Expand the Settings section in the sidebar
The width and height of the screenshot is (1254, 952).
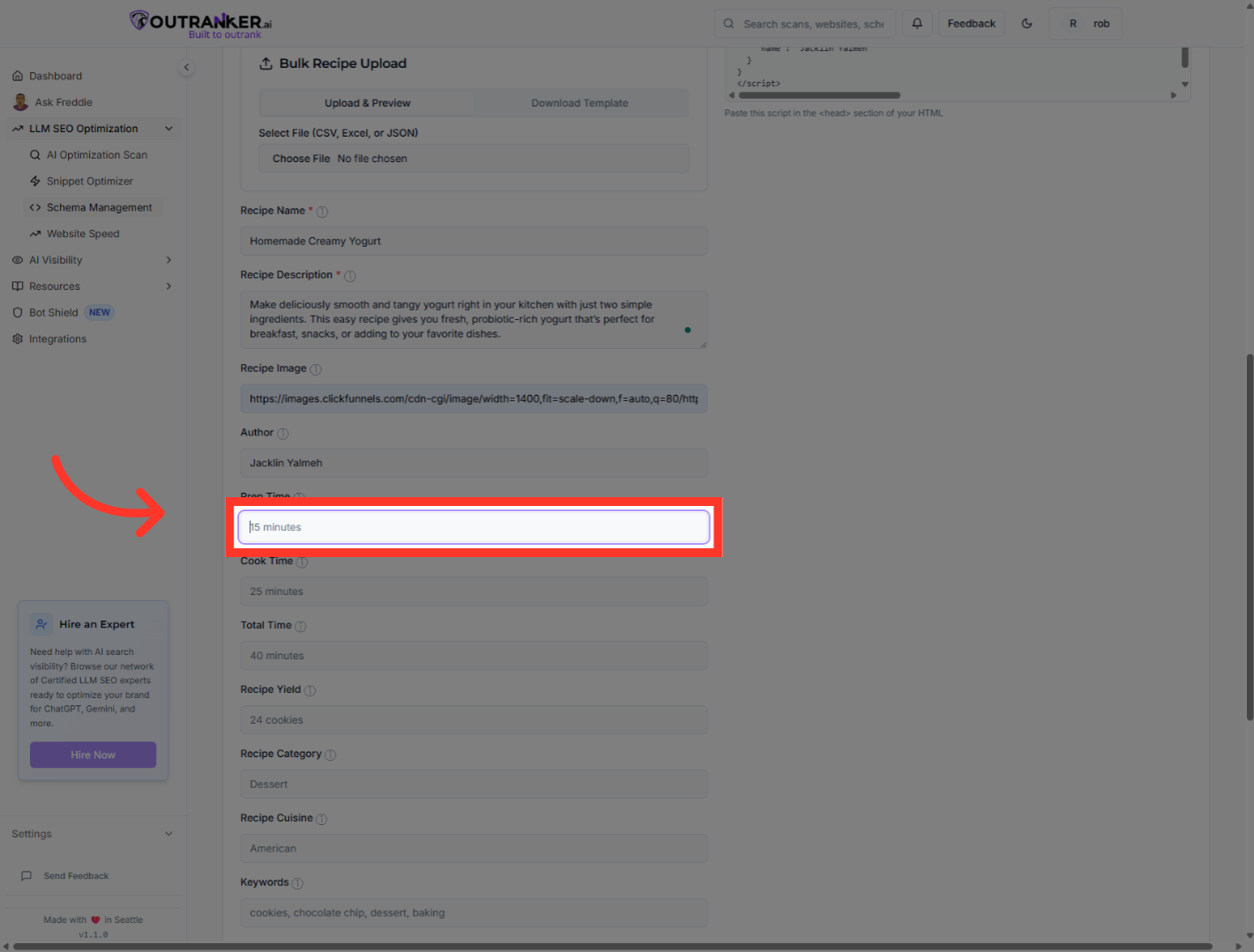pyautogui.click(x=93, y=834)
